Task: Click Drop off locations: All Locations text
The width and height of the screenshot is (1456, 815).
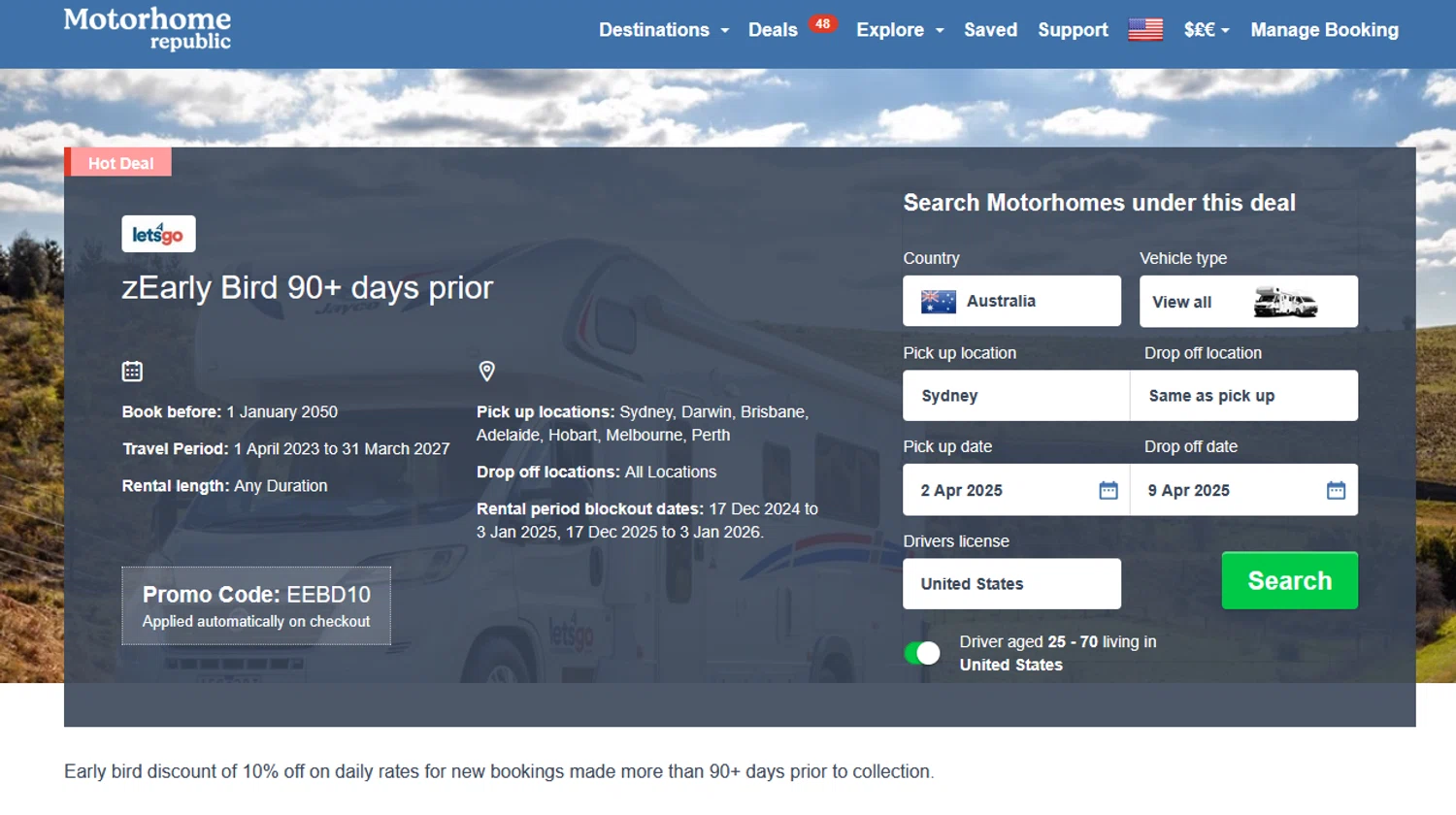Action: pos(596,472)
